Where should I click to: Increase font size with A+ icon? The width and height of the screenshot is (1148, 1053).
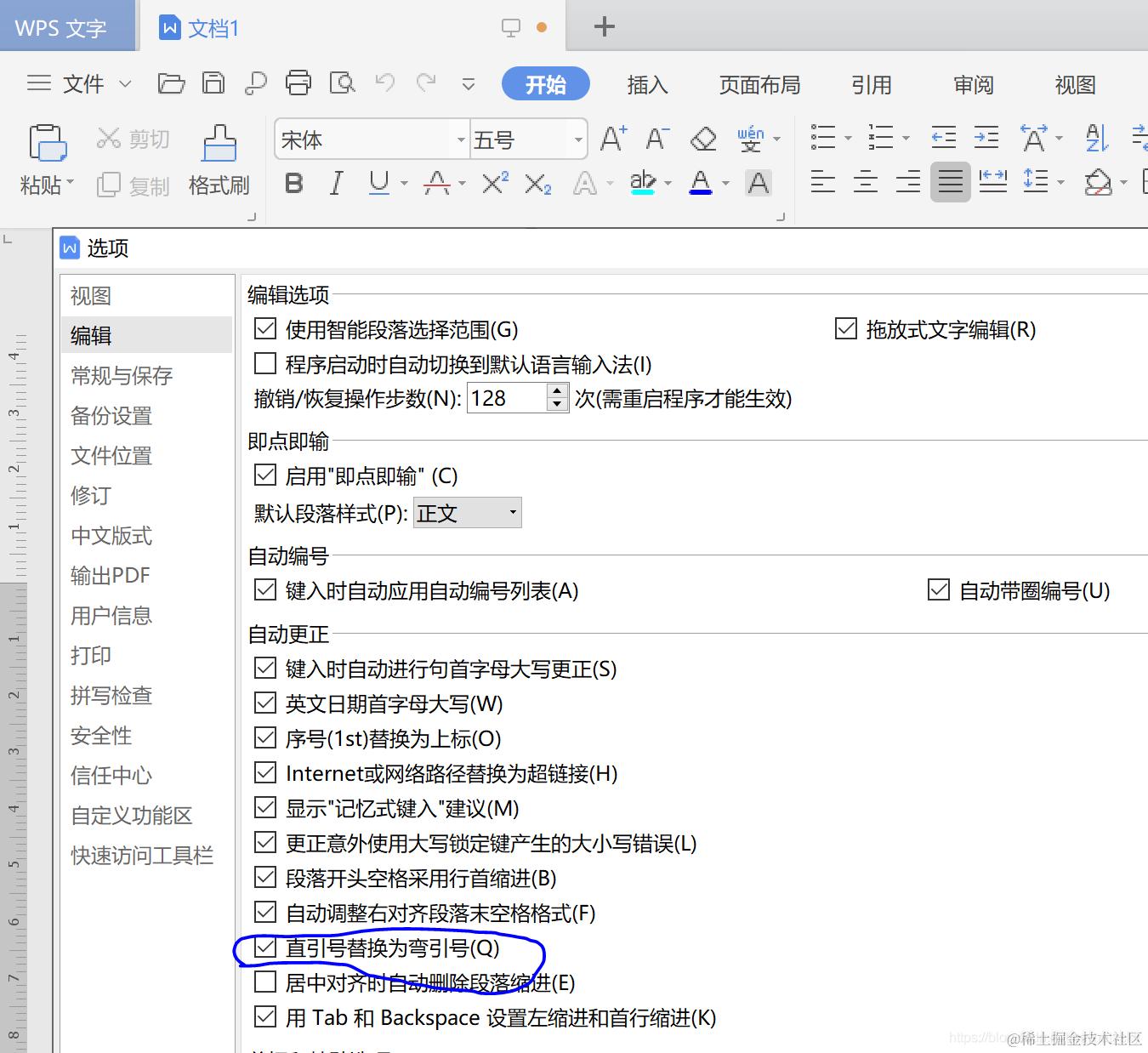pyautogui.click(x=614, y=138)
